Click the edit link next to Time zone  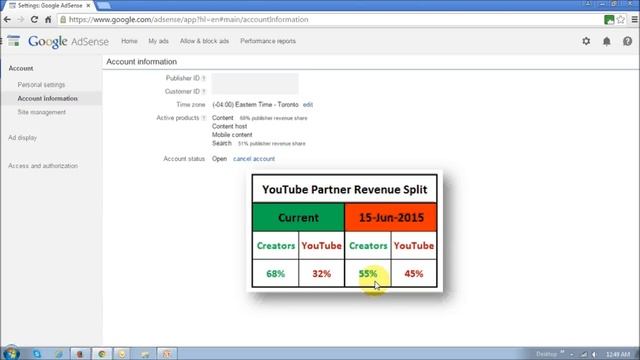(308, 105)
